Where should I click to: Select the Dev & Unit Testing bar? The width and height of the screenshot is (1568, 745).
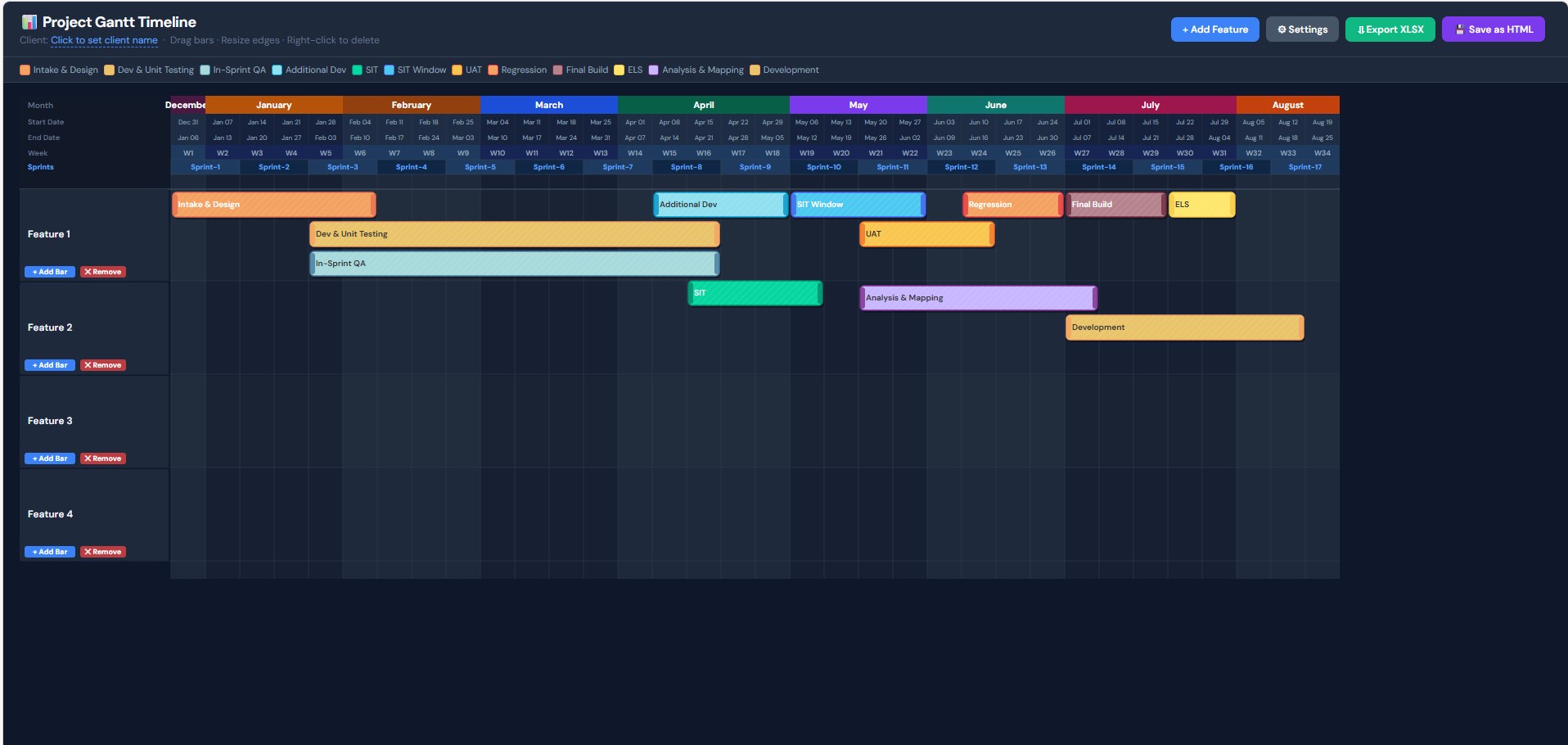coord(514,234)
